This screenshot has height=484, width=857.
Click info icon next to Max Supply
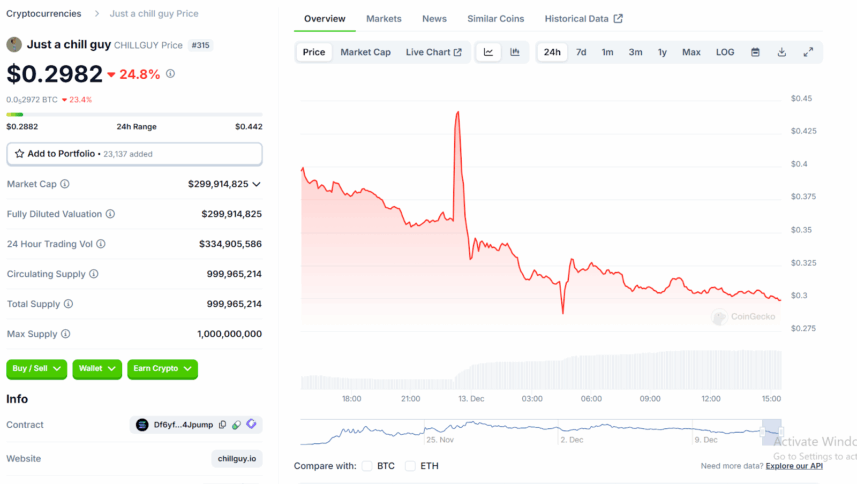(66, 334)
